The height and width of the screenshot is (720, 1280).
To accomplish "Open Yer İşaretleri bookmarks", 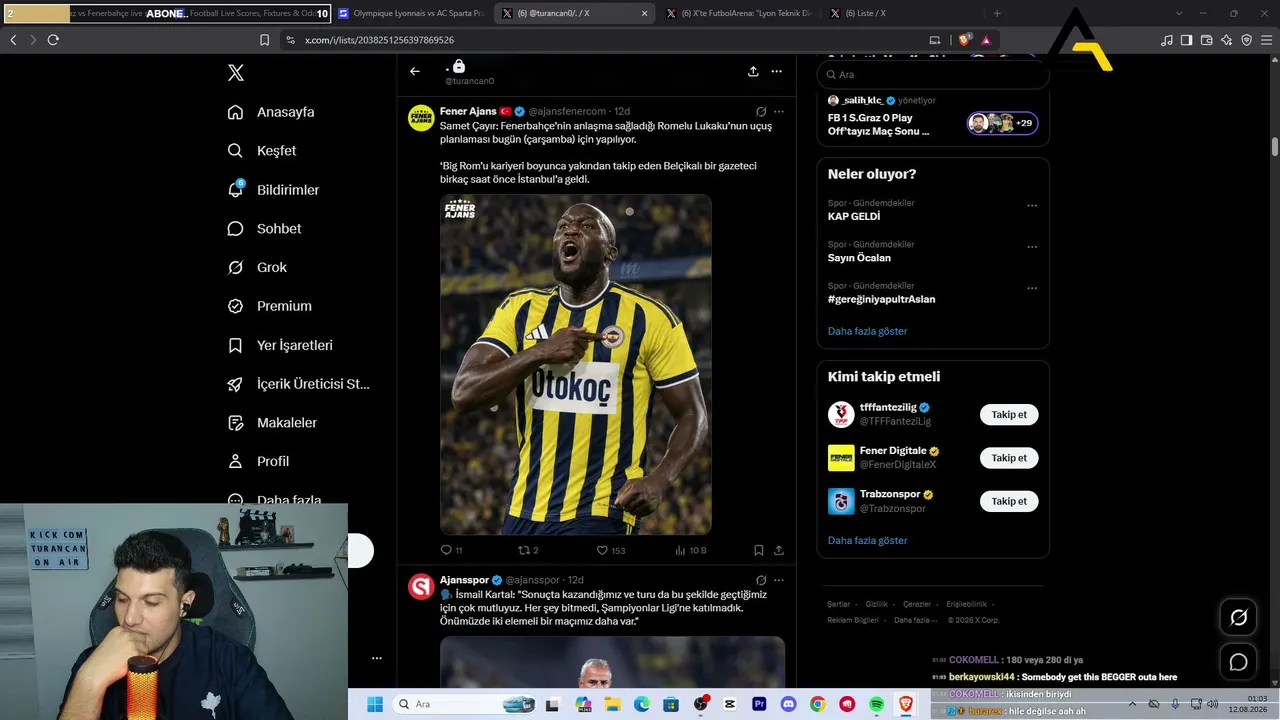I will coord(280,345).
